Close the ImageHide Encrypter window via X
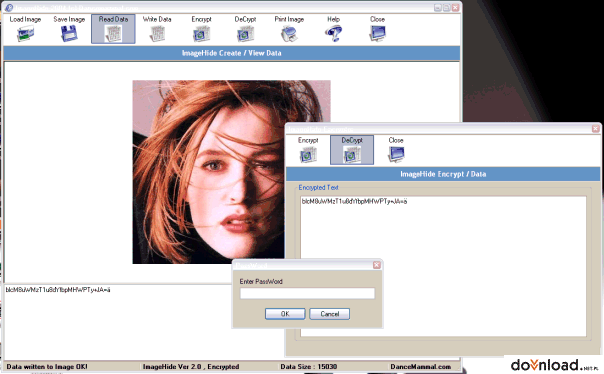Viewport: 604px width, 374px height. 596,129
